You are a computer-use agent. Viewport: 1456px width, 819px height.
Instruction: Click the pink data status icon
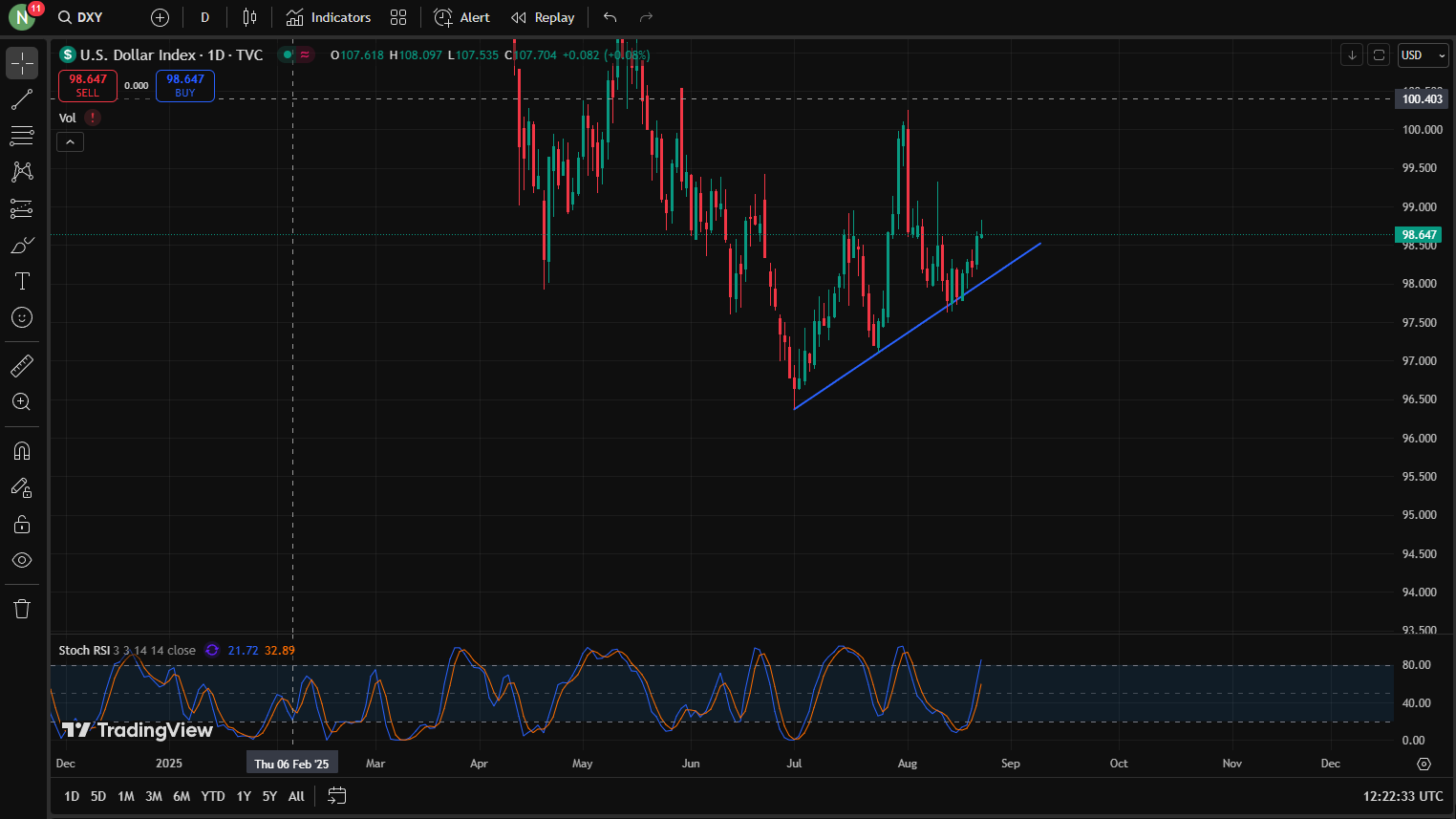305,55
